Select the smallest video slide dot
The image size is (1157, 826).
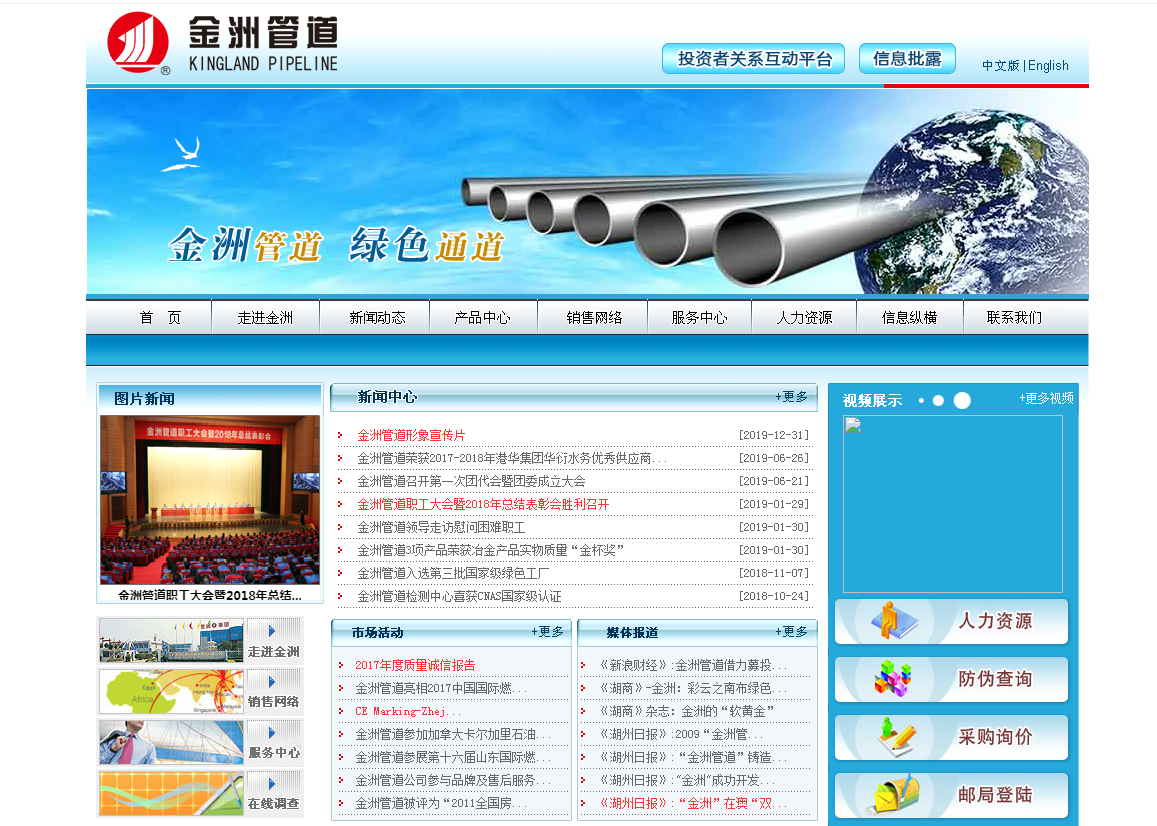coord(921,401)
